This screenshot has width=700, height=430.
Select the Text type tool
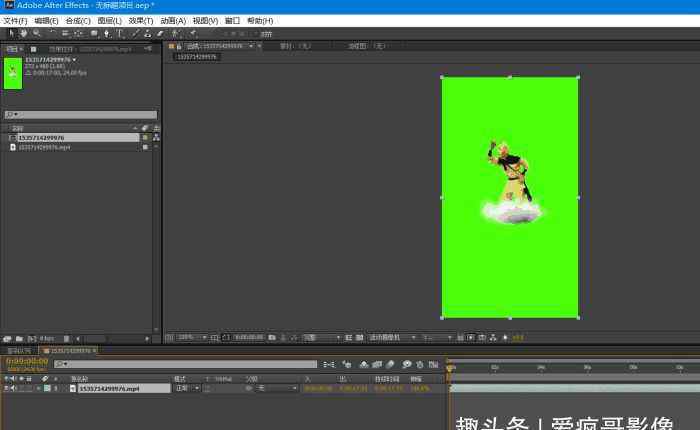tap(120, 33)
